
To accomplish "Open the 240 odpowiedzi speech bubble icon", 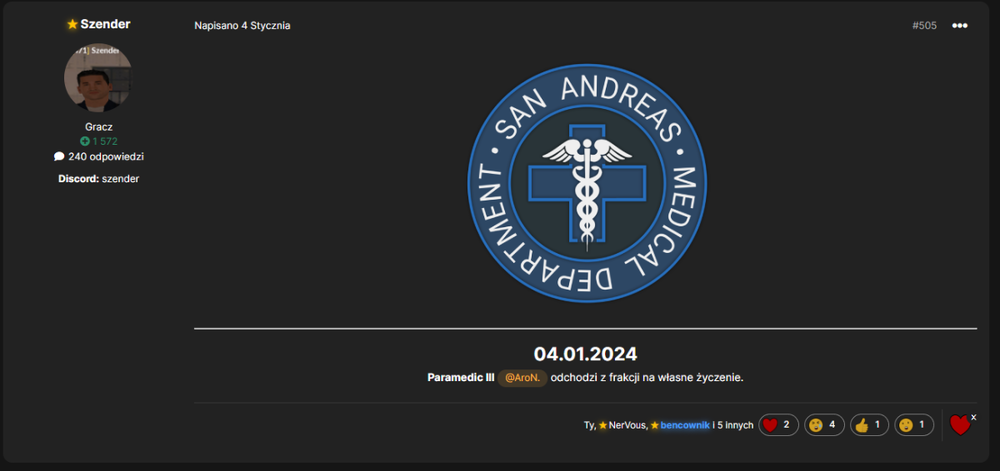I will tap(59, 156).
